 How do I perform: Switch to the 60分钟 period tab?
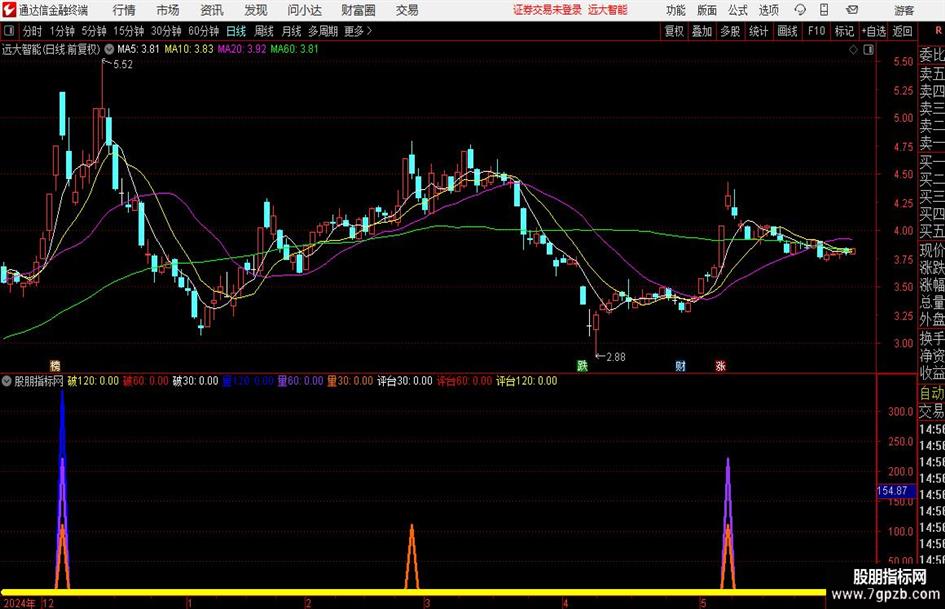pos(203,31)
